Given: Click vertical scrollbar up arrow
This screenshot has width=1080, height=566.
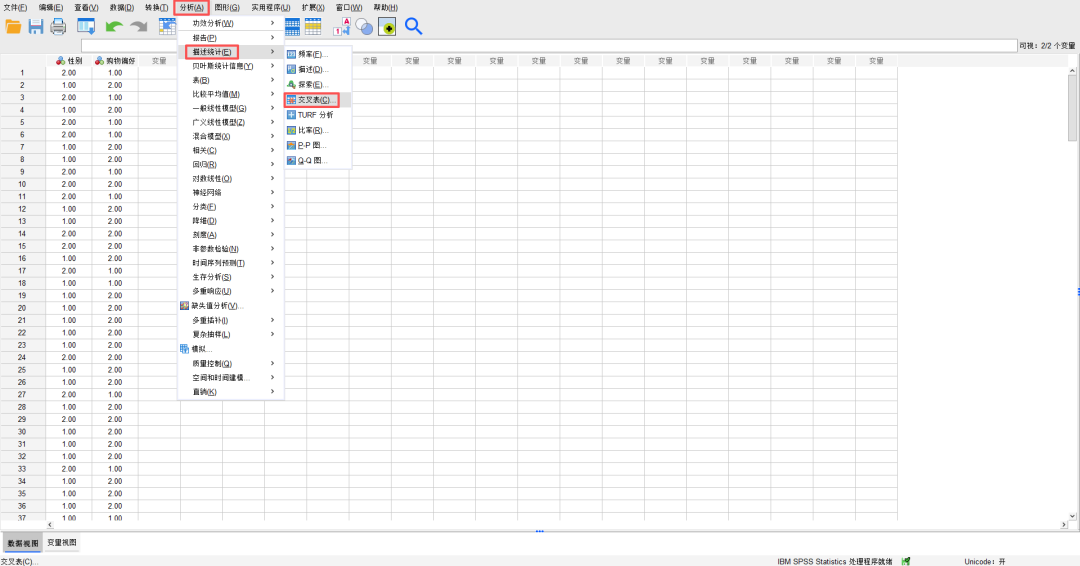Looking at the screenshot, I should coord(1072,70).
